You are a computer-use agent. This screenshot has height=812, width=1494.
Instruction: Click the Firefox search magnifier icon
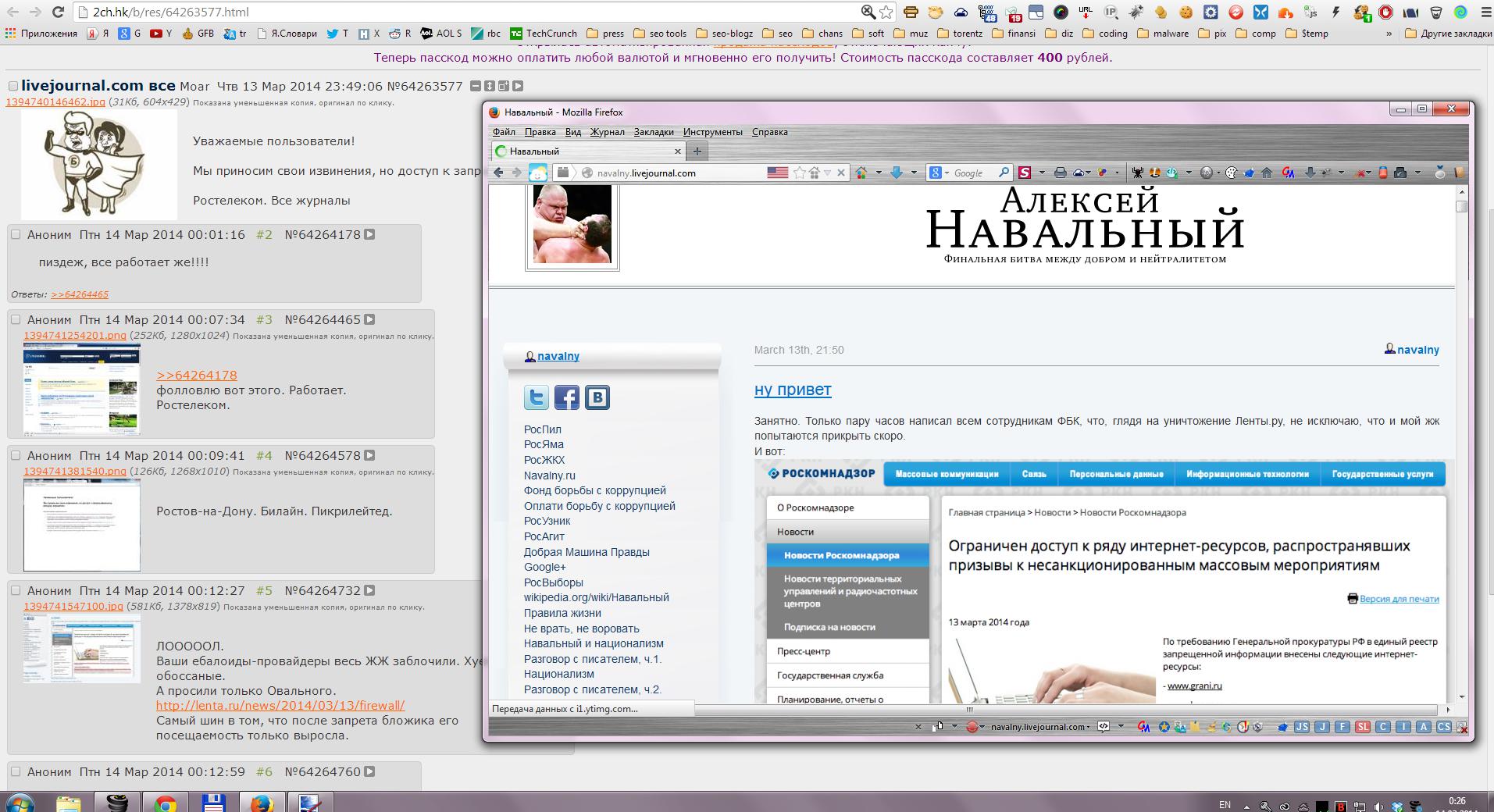[x=1004, y=173]
